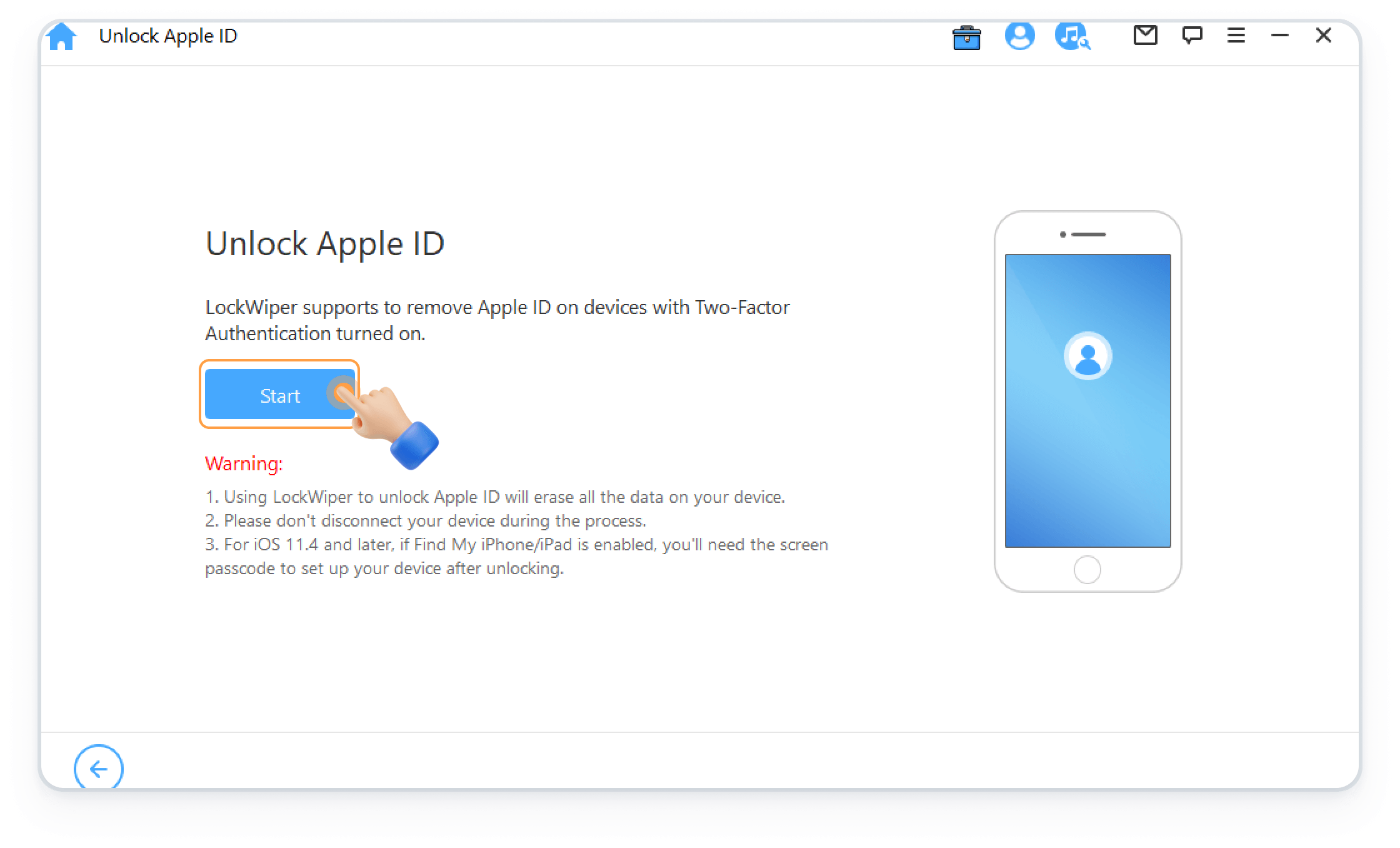Click the Start button to begin unlocking
The height and width of the screenshot is (848, 1400).
click(279, 395)
